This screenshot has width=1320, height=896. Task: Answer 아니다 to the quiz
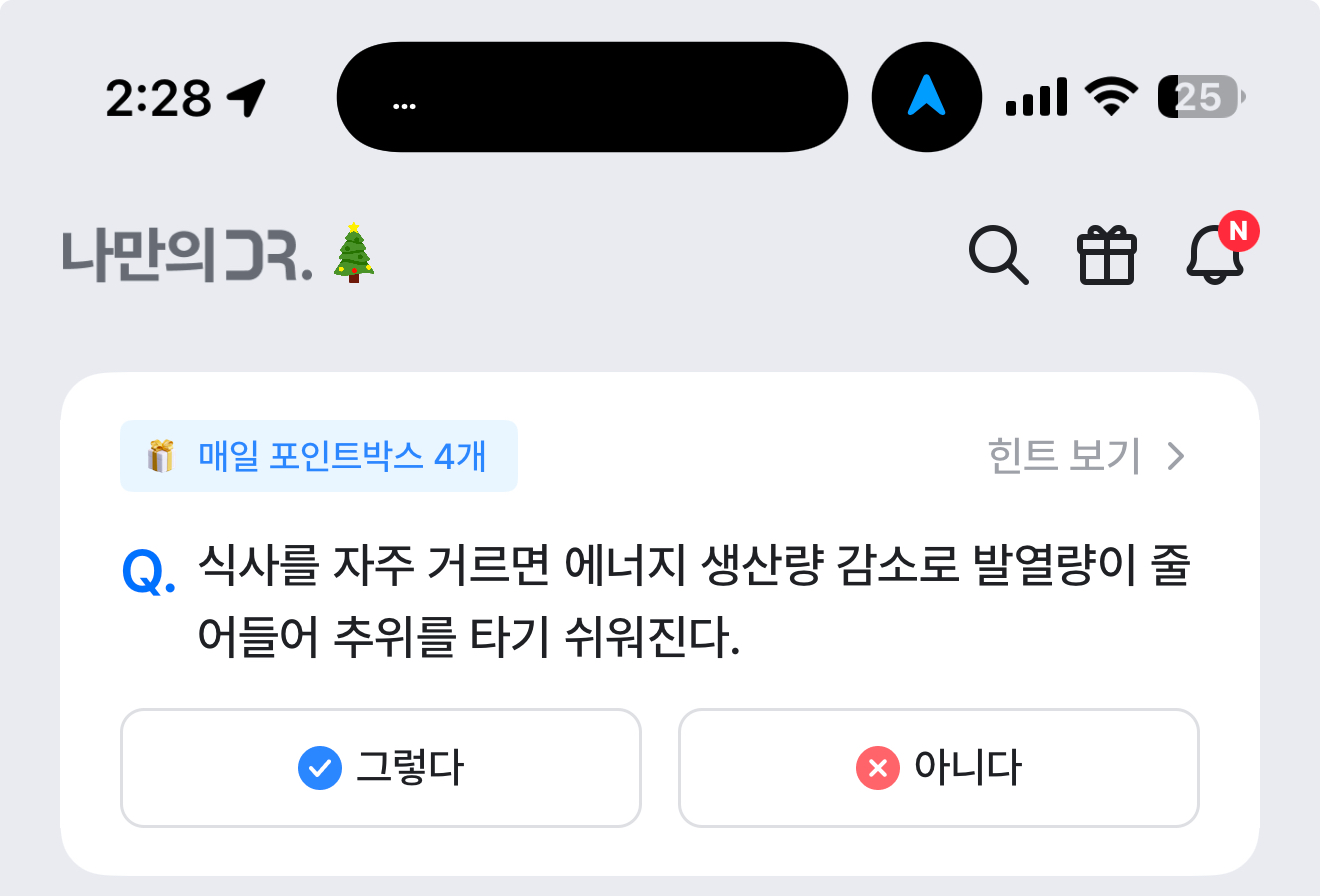tap(938, 768)
